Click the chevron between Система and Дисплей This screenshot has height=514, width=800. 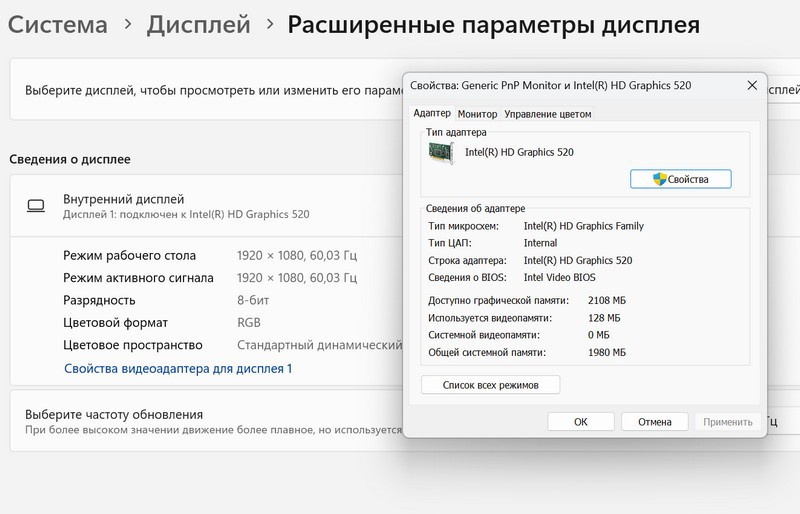125,25
